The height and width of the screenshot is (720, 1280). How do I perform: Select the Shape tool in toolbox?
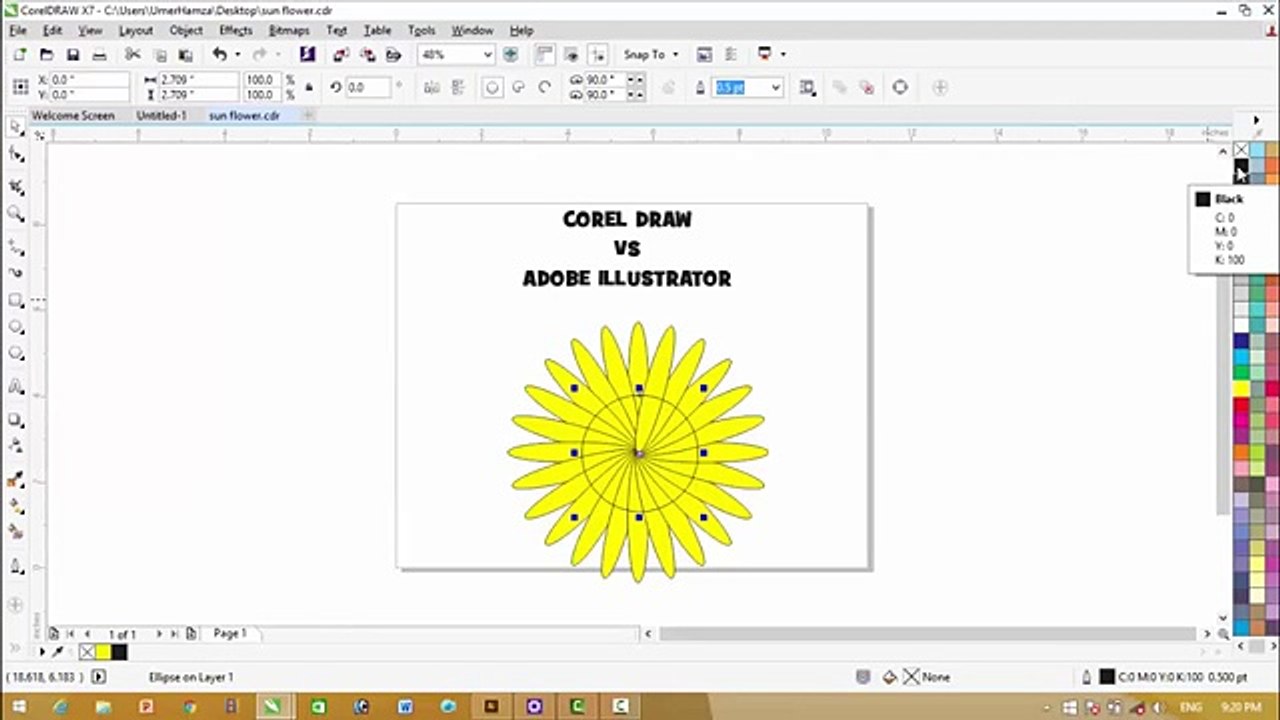point(16,155)
